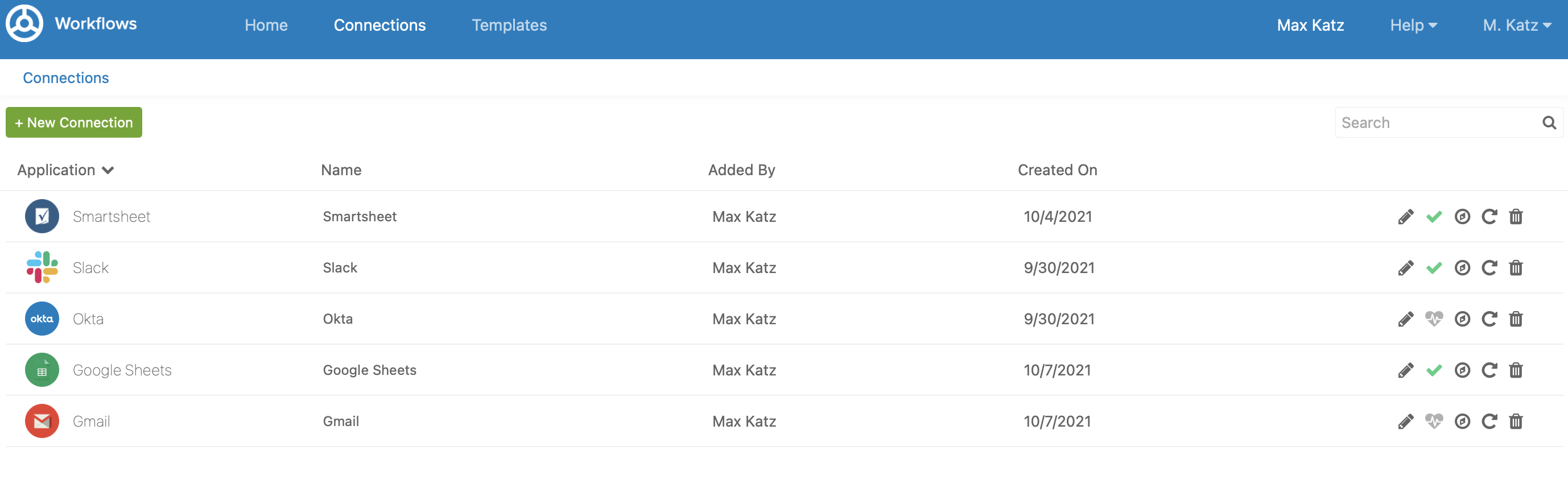Viewport: 1568px width, 504px height.
Task: Click the Connections breadcrumb link
Action: pos(66,78)
